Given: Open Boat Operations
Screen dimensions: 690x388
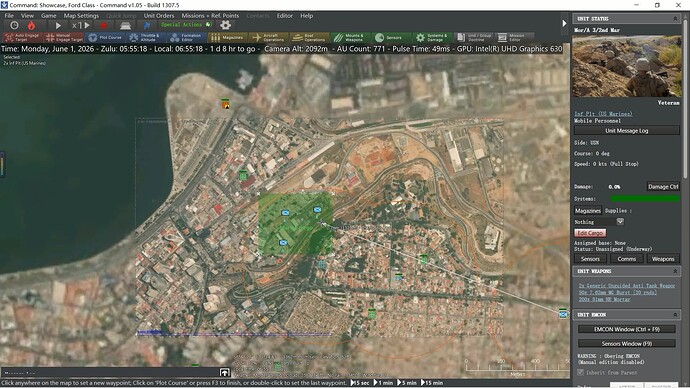Looking at the screenshot, I should point(310,37).
